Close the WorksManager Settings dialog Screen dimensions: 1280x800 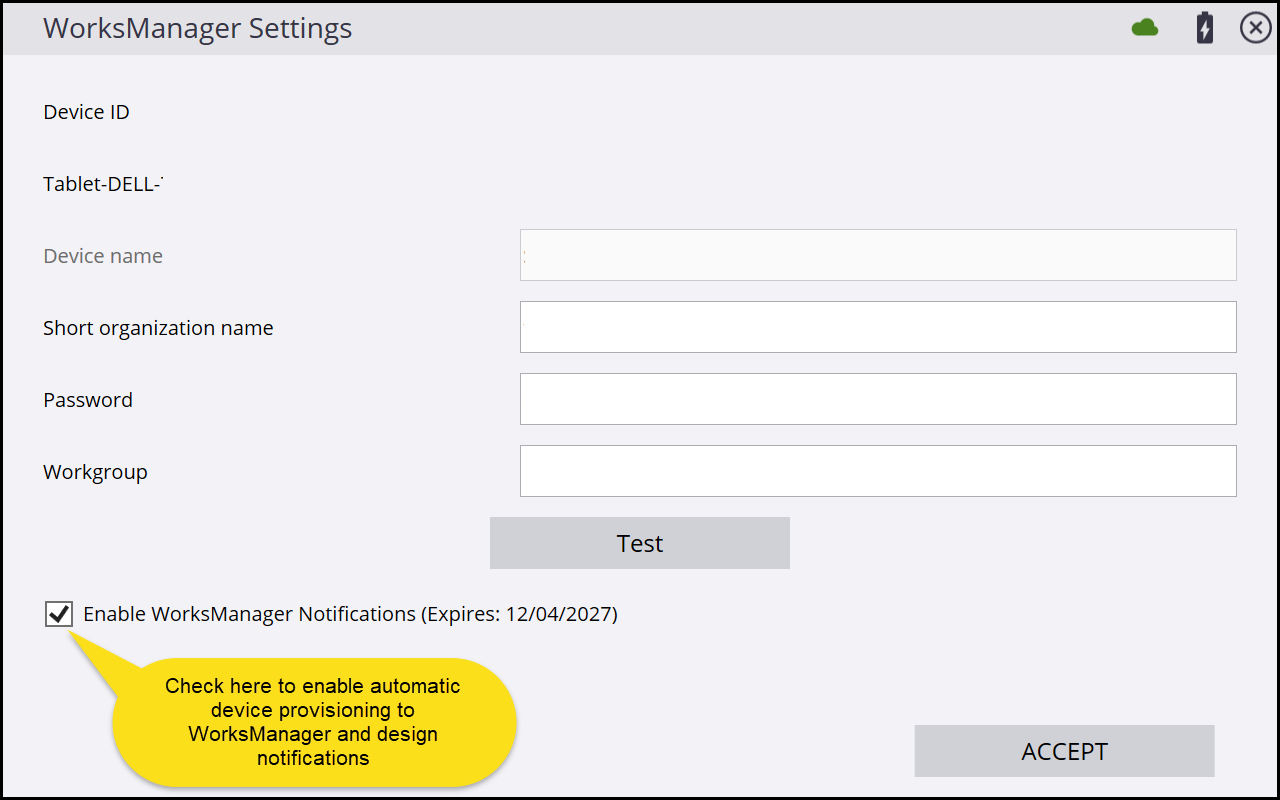1255,28
